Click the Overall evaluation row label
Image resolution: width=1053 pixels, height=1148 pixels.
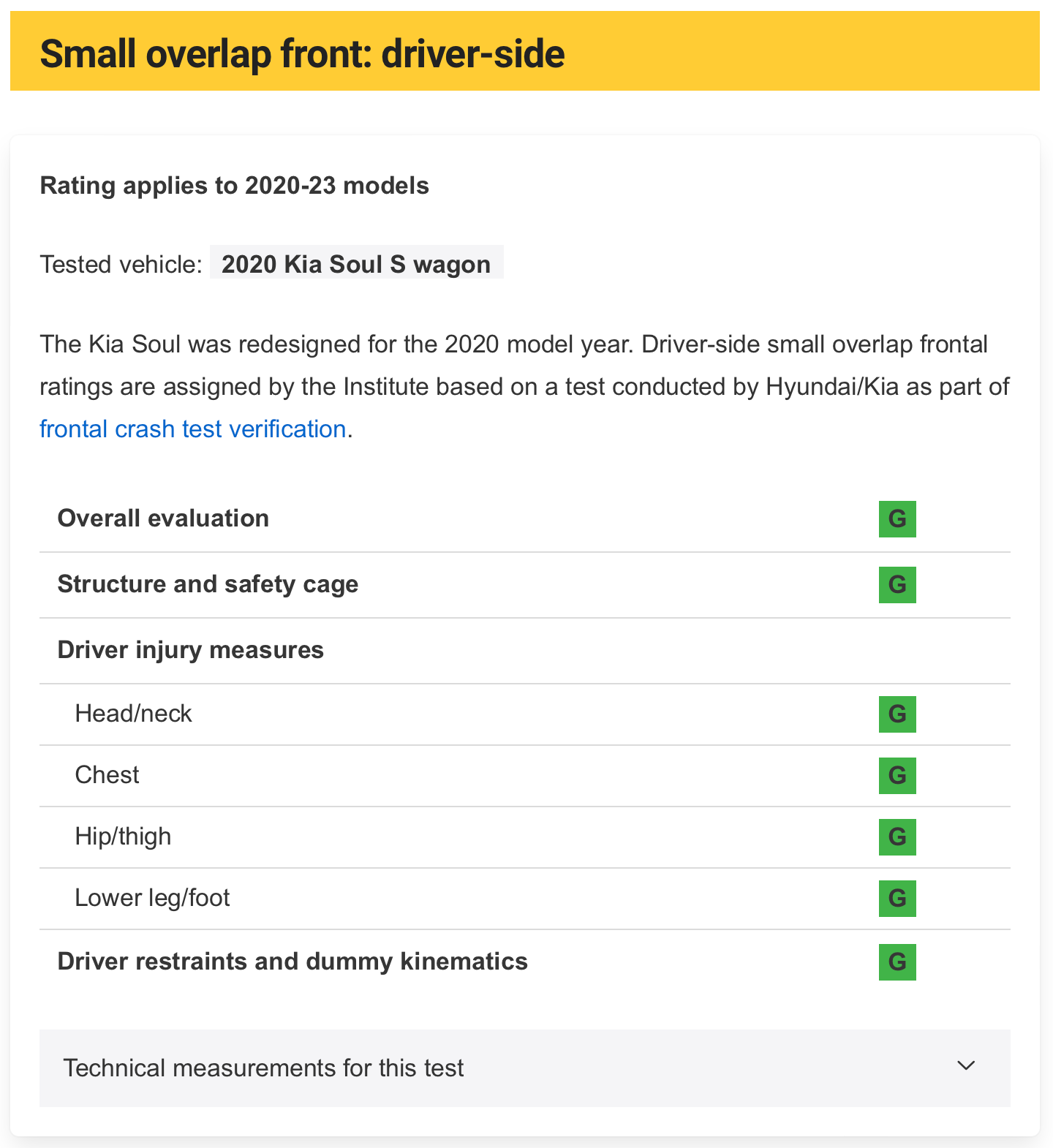[163, 518]
